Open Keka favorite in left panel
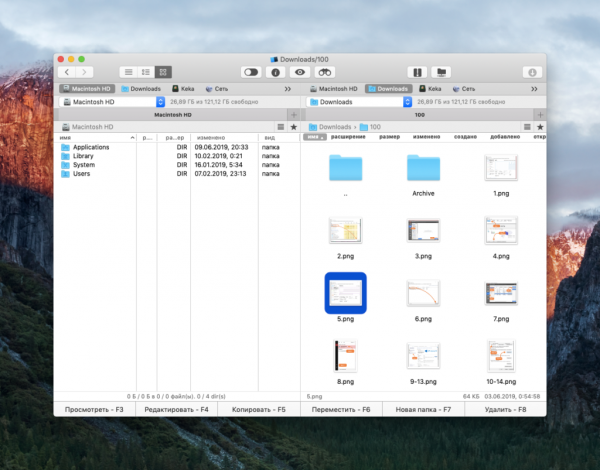This screenshot has width=600, height=470. tap(183, 89)
